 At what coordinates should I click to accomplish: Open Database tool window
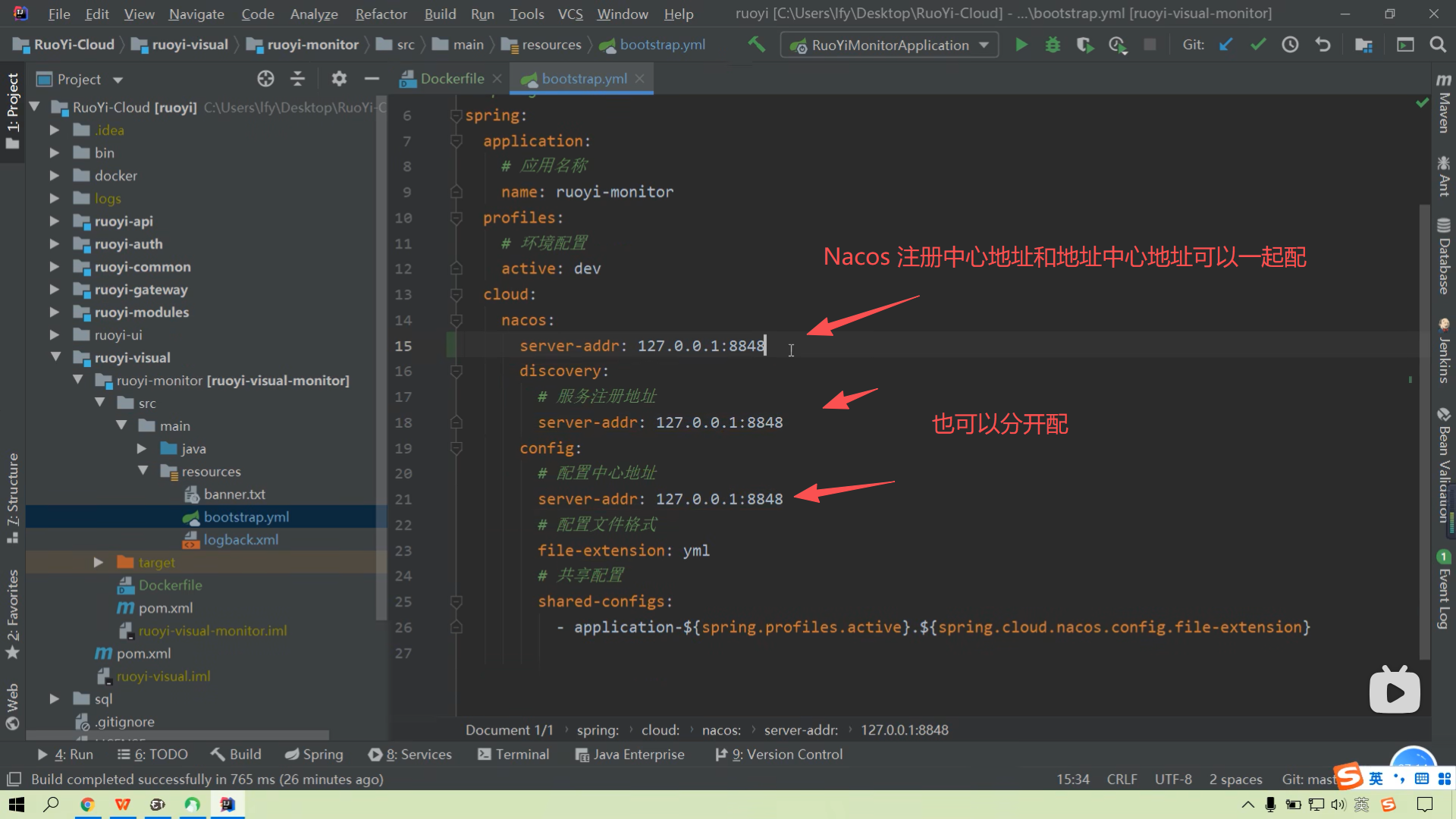pyautogui.click(x=1443, y=256)
